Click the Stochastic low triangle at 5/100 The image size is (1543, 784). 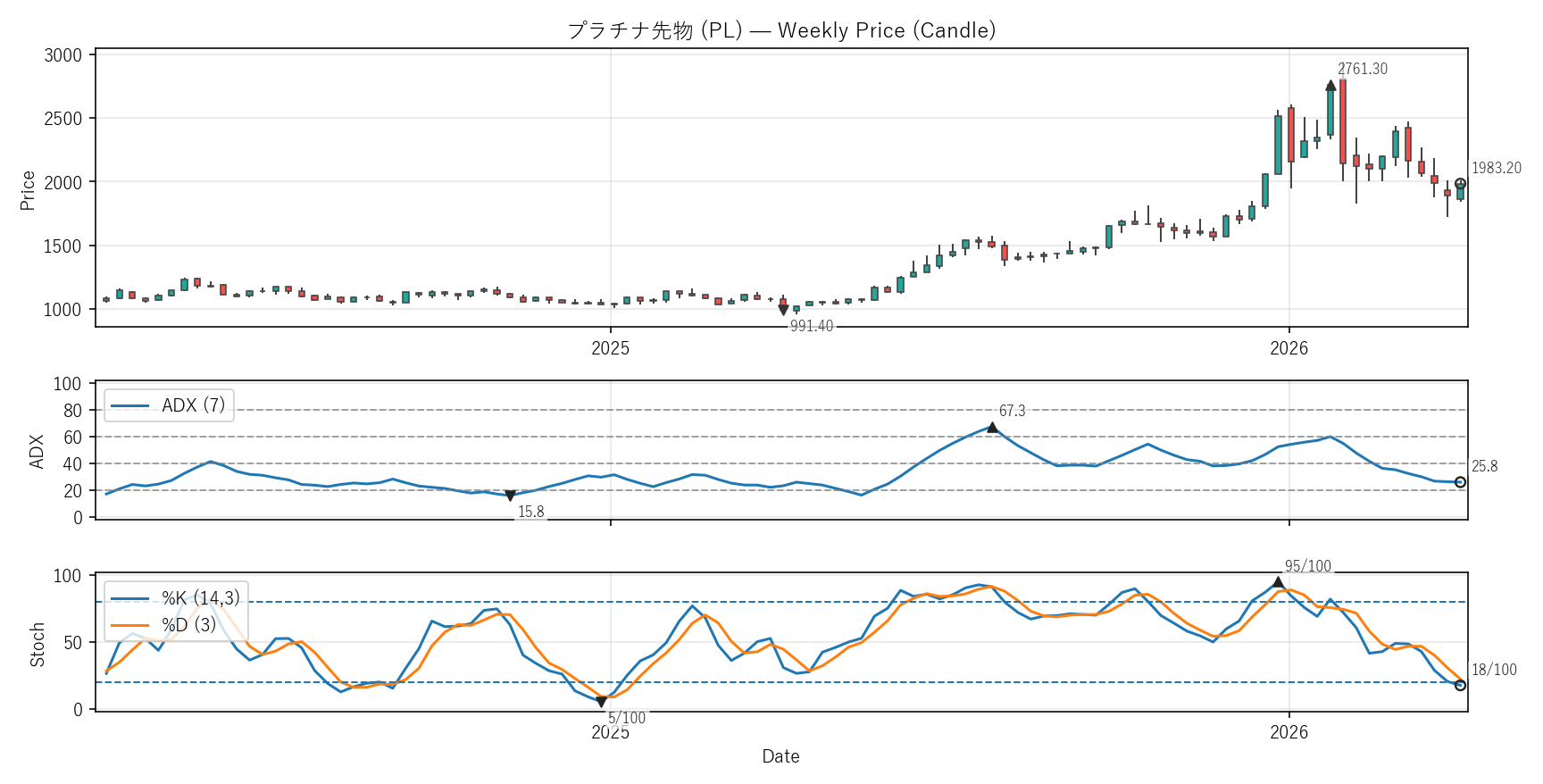coord(601,702)
